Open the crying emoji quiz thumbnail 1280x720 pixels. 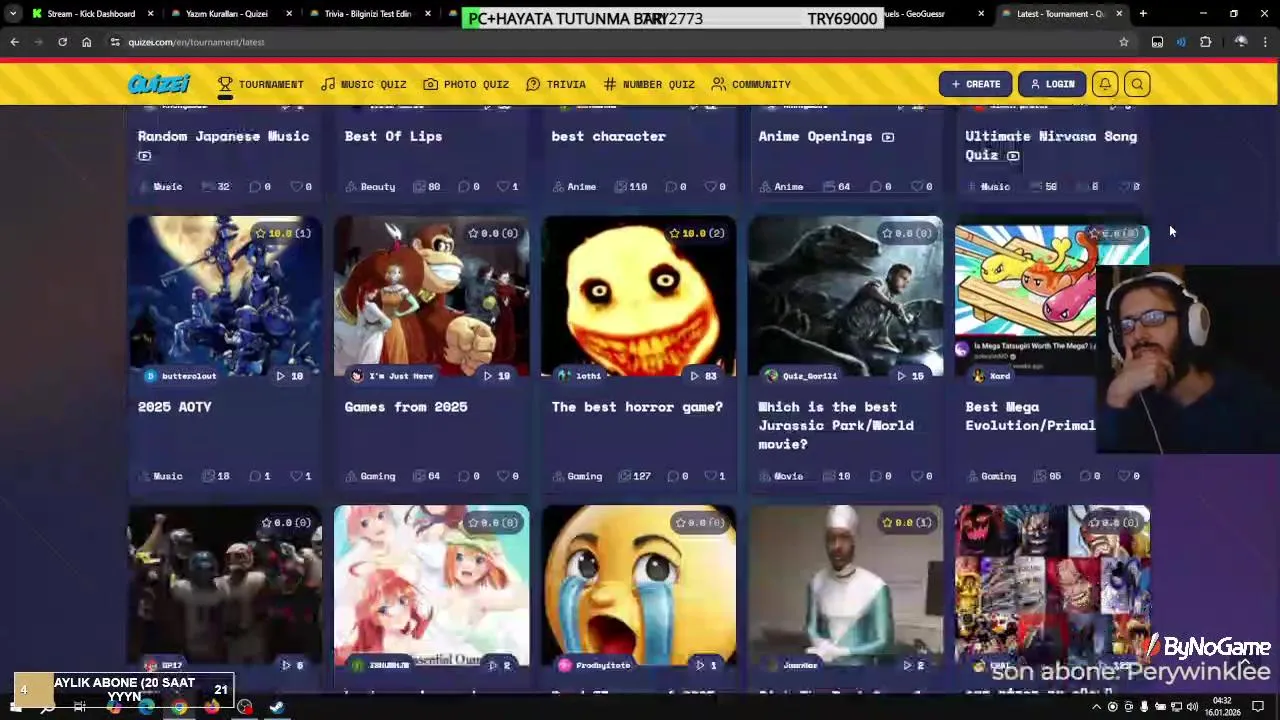point(639,585)
